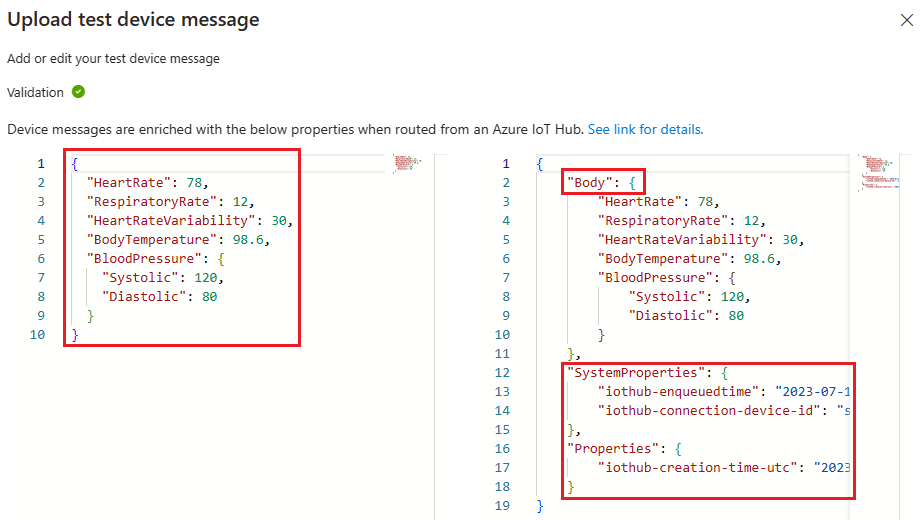Click the minimap of the enriched message editor
This screenshot has width=924, height=520.
(x=874, y=169)
